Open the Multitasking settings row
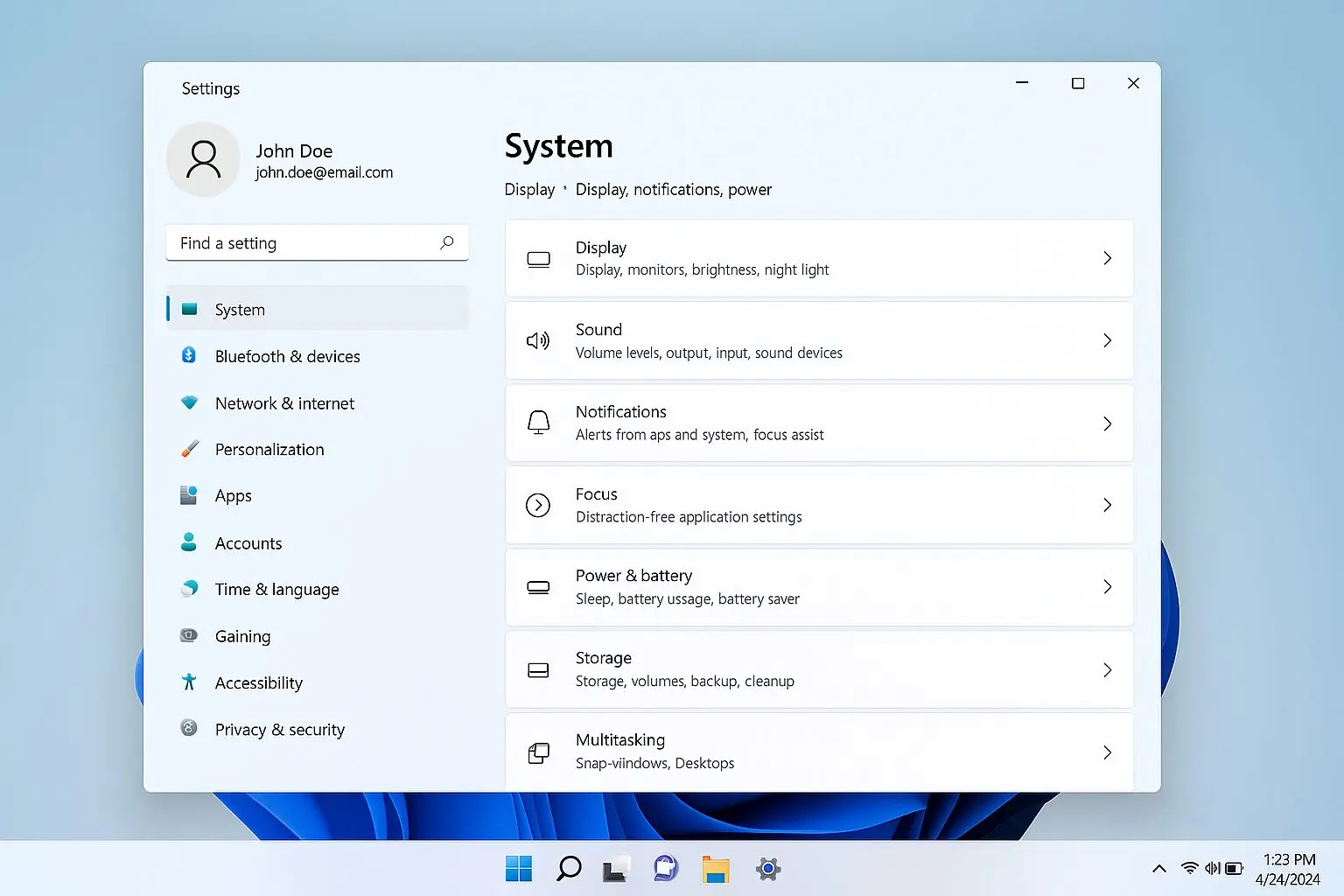 [x=818, y=752]
